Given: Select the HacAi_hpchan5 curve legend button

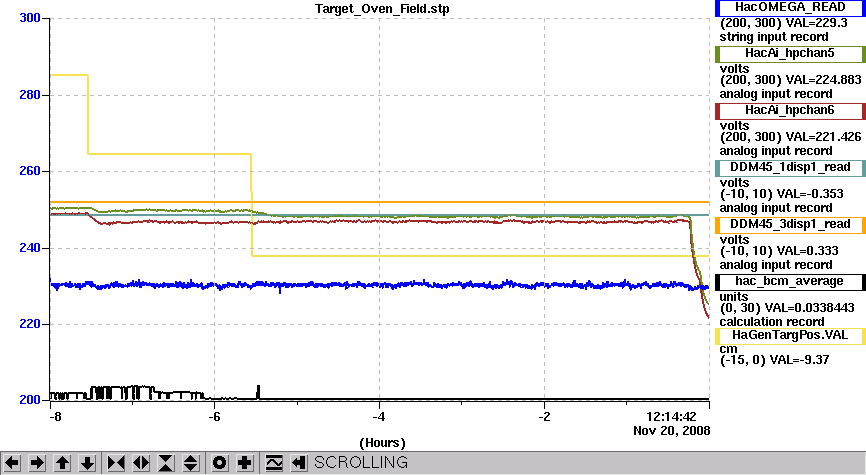Looking at the screenshot, I should [790, 54].
